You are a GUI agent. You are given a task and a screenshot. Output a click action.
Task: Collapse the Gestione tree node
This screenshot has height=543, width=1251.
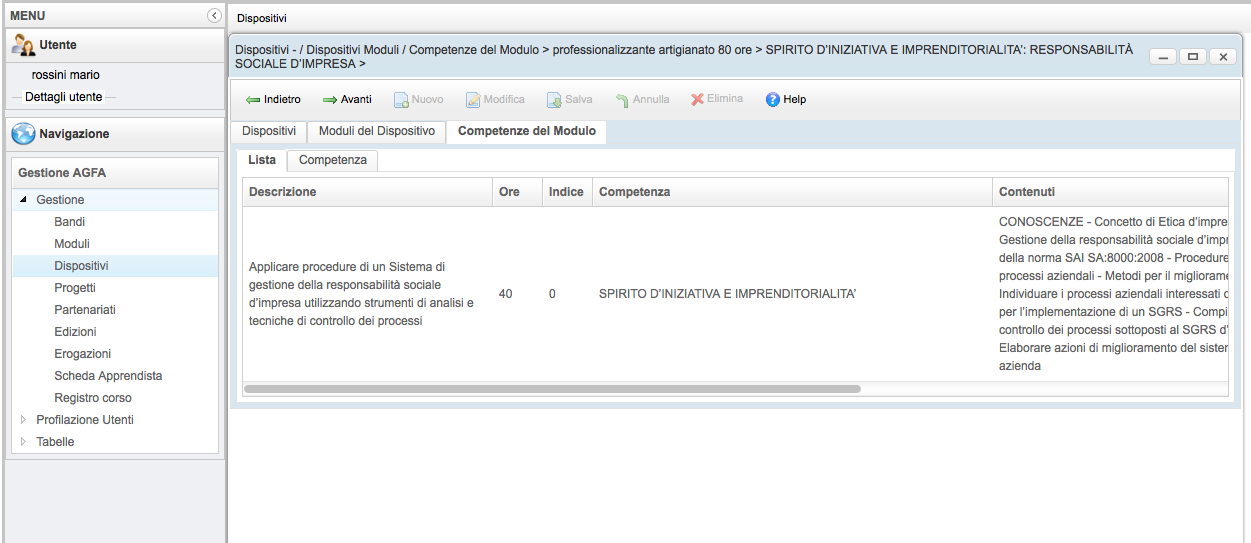click(x=23, y=200)
